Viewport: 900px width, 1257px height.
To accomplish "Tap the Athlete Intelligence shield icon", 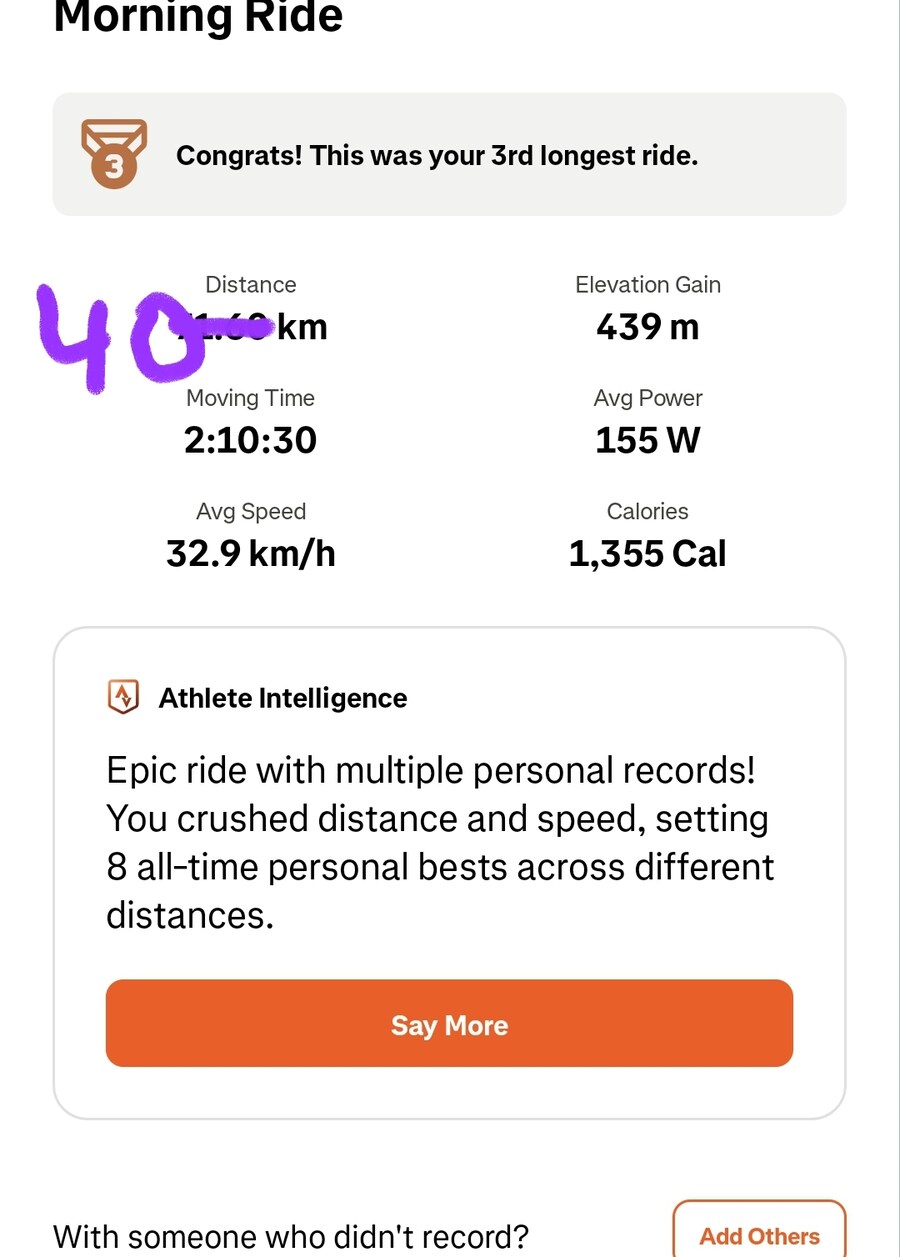I will [x=123, y=697].
